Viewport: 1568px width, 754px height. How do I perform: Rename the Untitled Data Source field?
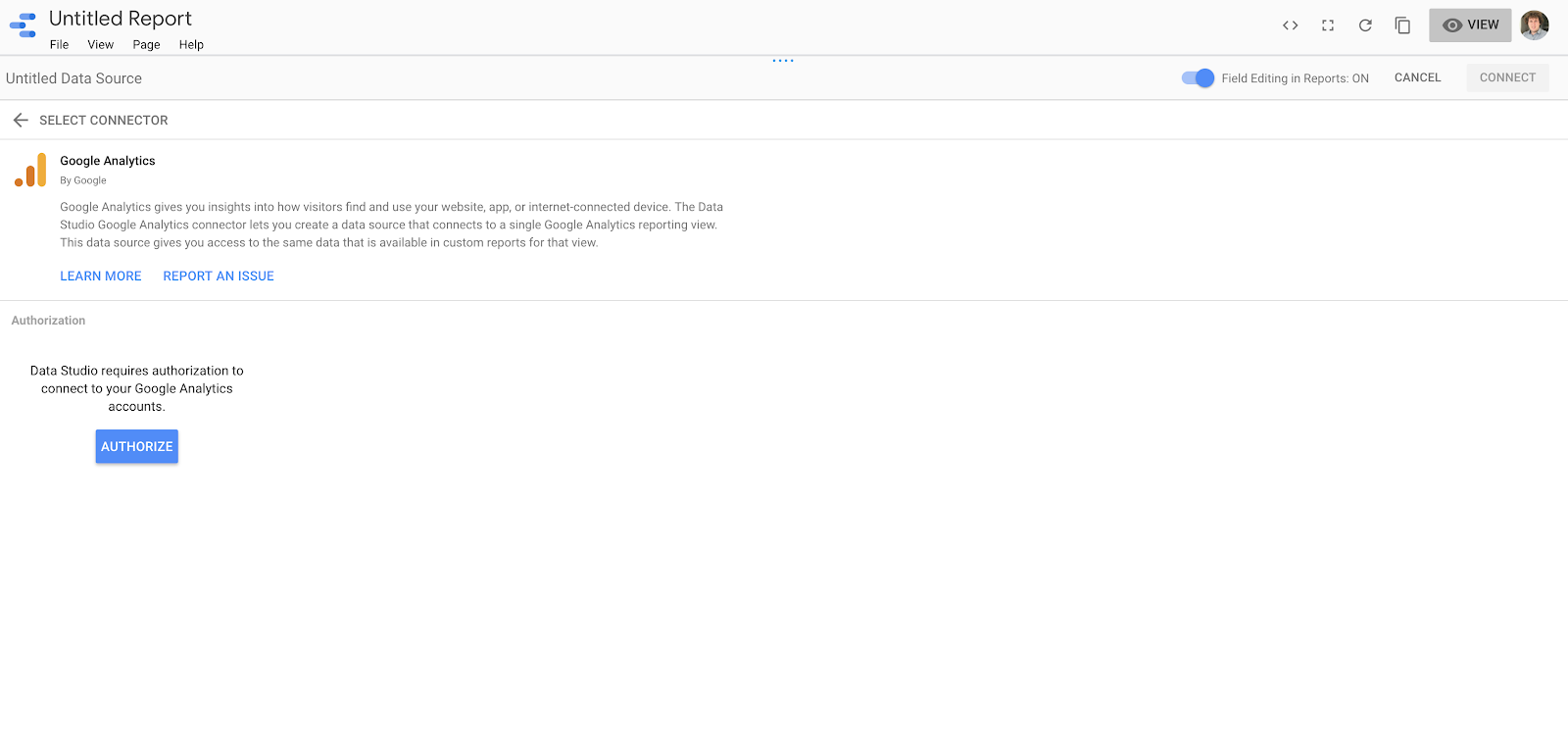(x=74, y=78)
